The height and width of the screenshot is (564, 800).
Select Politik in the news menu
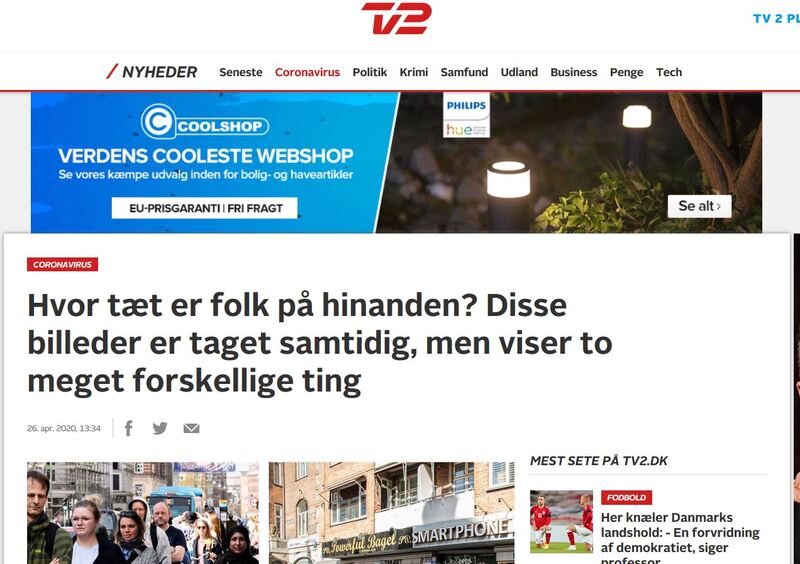pyautogui.click(x=370, y=72)
